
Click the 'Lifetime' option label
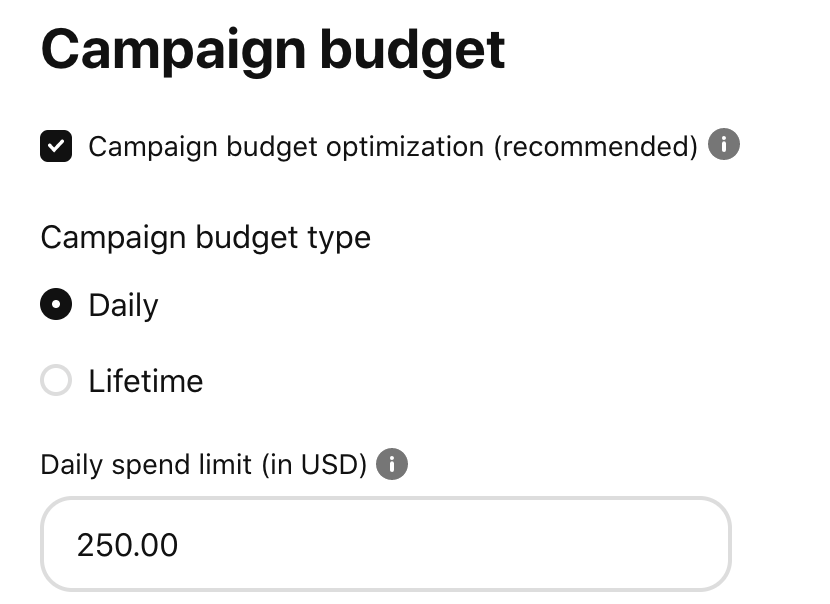coord(146,381)
